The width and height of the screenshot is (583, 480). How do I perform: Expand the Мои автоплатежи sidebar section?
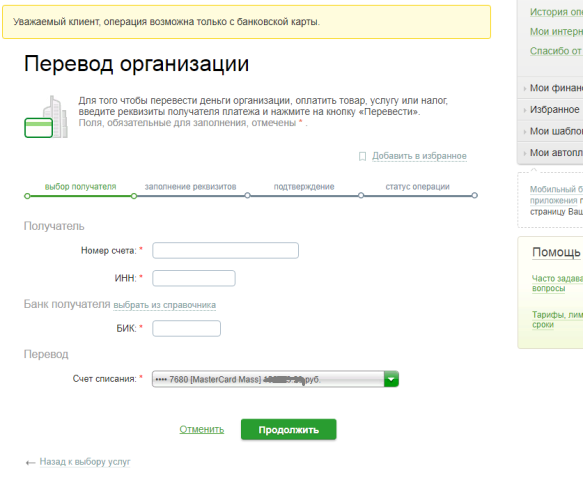pos(550,153)
